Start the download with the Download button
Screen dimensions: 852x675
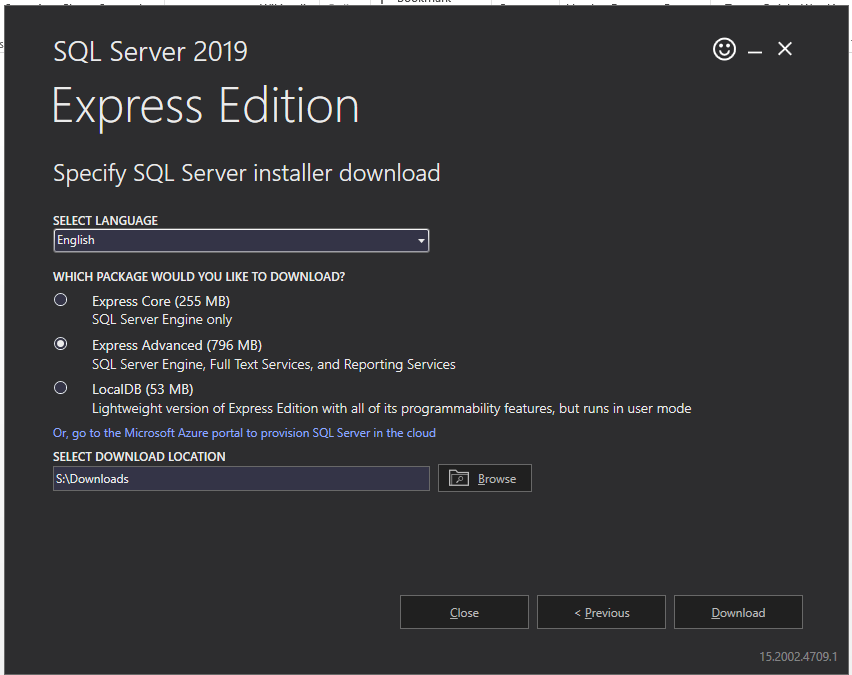[738, 613]
